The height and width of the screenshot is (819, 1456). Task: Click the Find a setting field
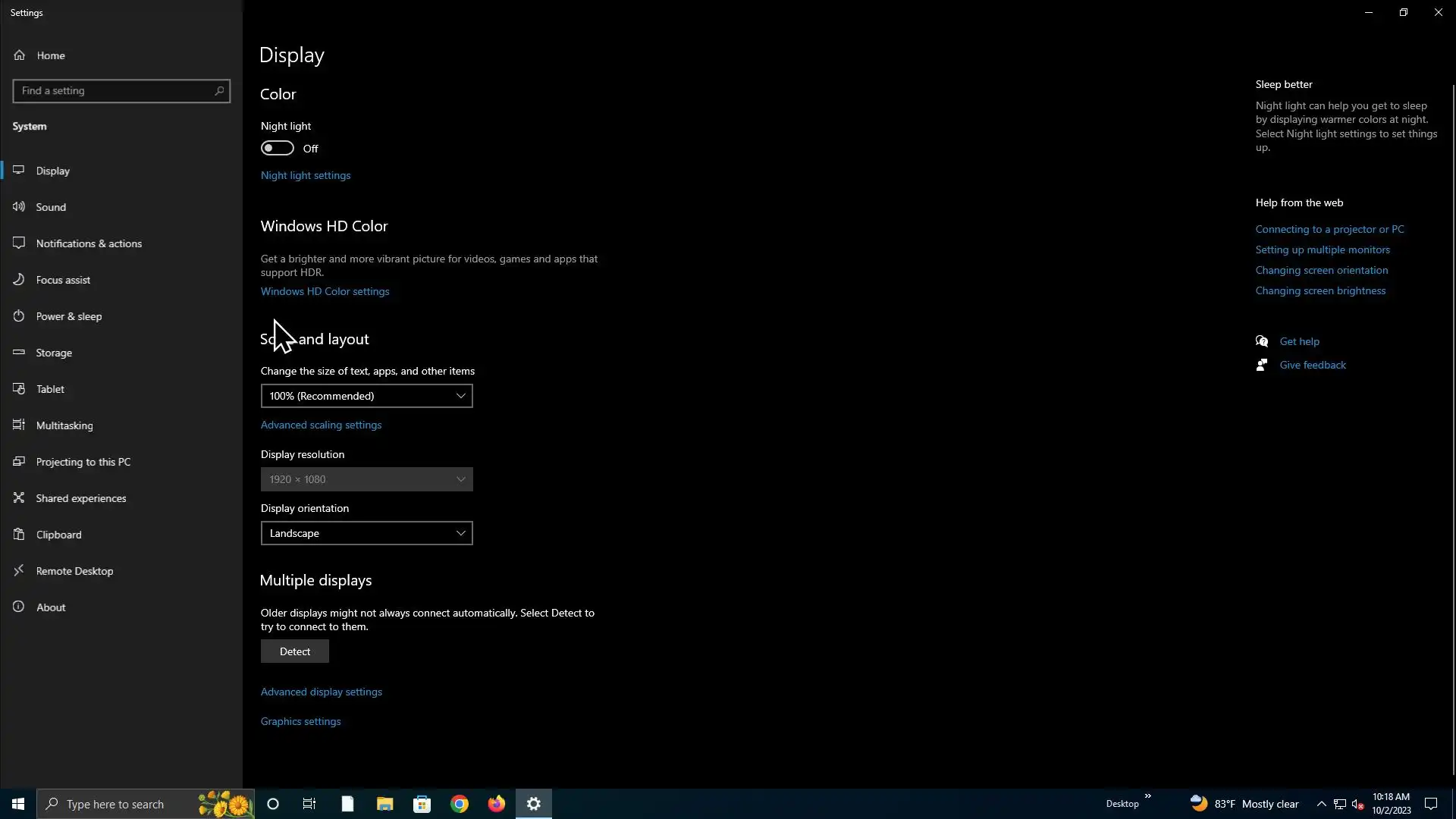114,91
